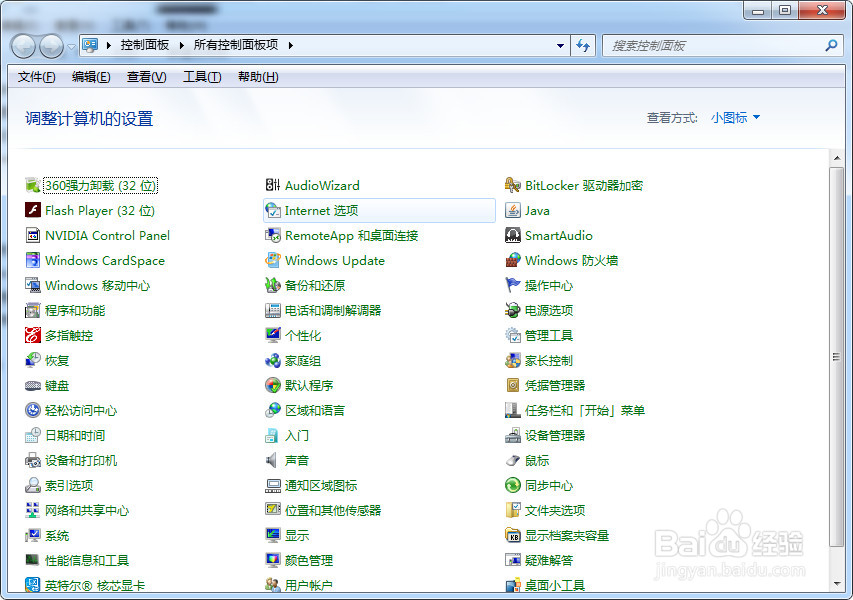This screenshot has width=853, height=600.
Task: Open 轻松访问中心 link
Action: pyautogui.click(x=81, y=411)
